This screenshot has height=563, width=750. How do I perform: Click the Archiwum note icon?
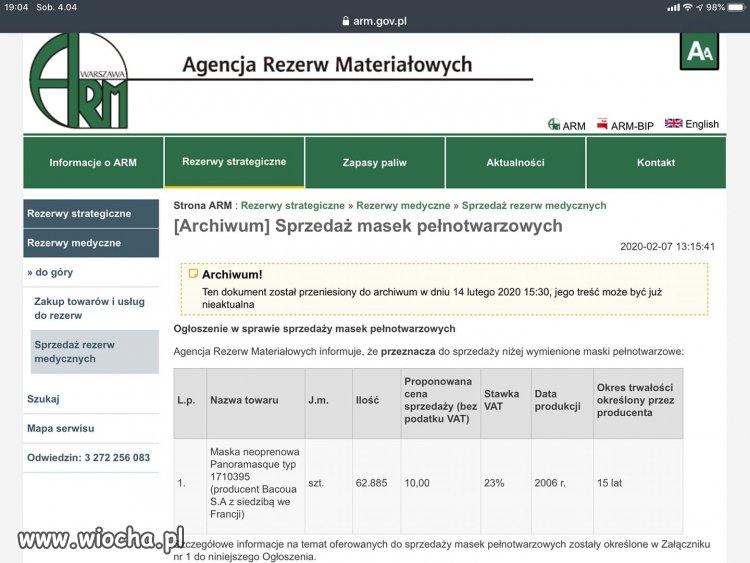193,274
